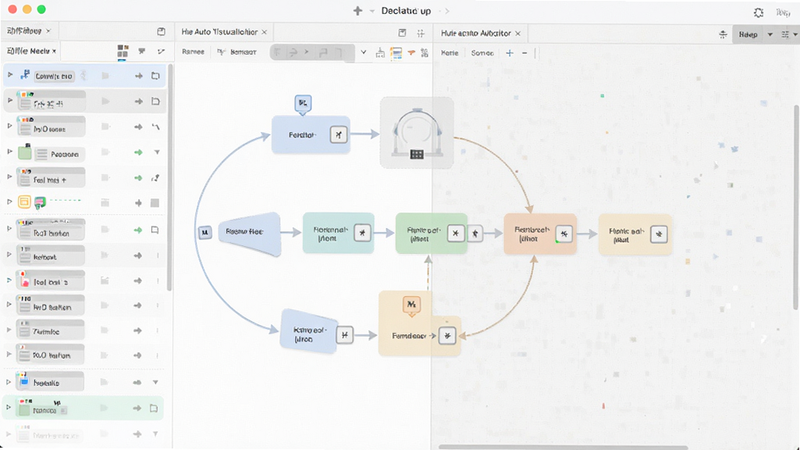
Task: Click the headphone device node in the diagram
Action: 417,133
